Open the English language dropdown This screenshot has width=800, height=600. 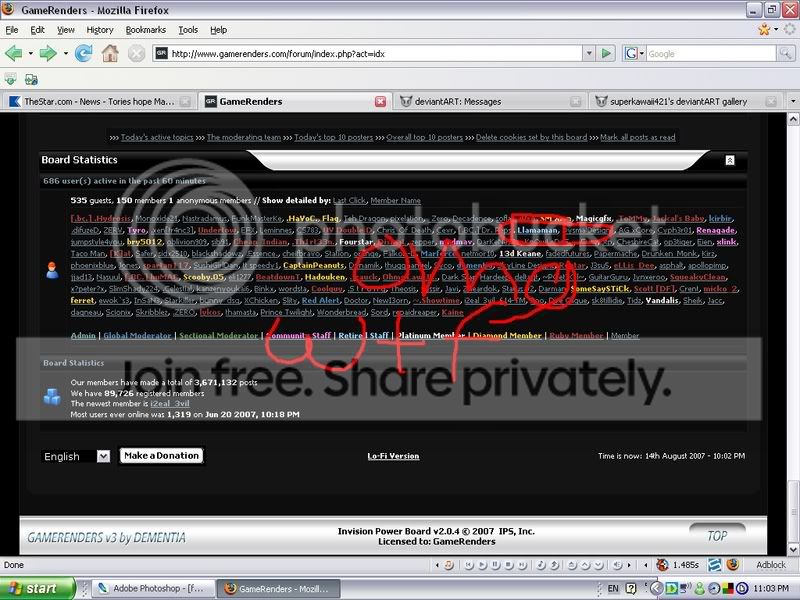[104, 456]
